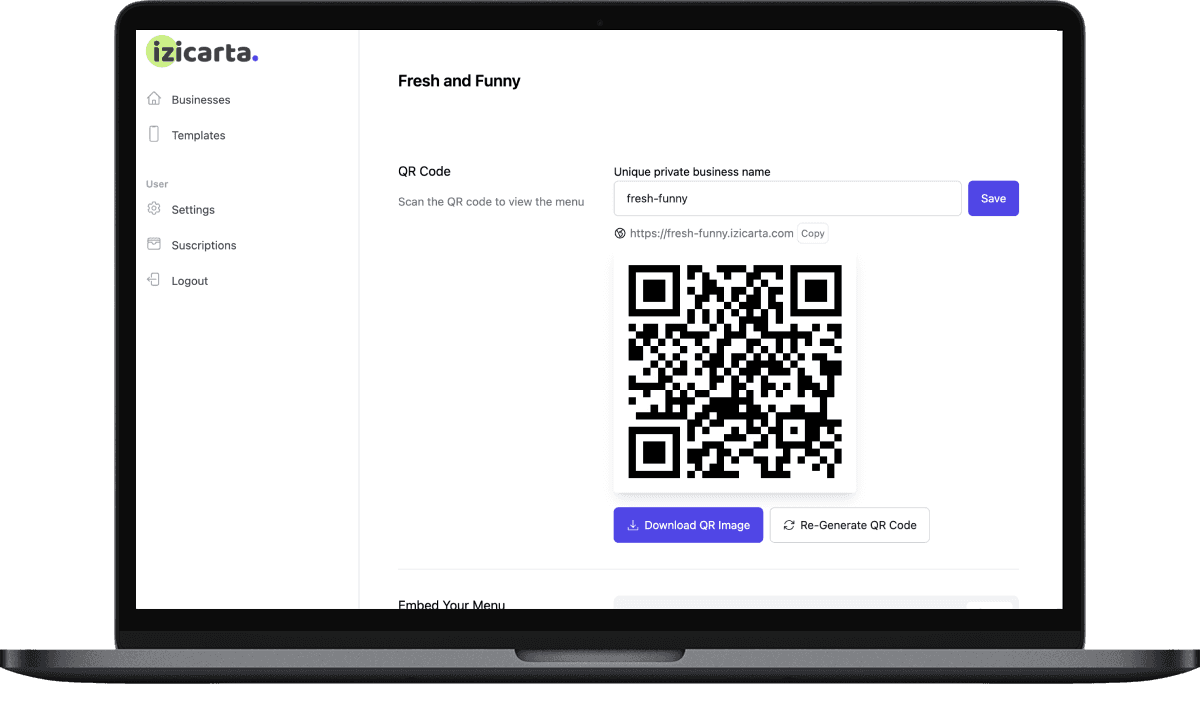Re-Generate the QR Code
This screenshot has width=1200, height=706.
849,525
